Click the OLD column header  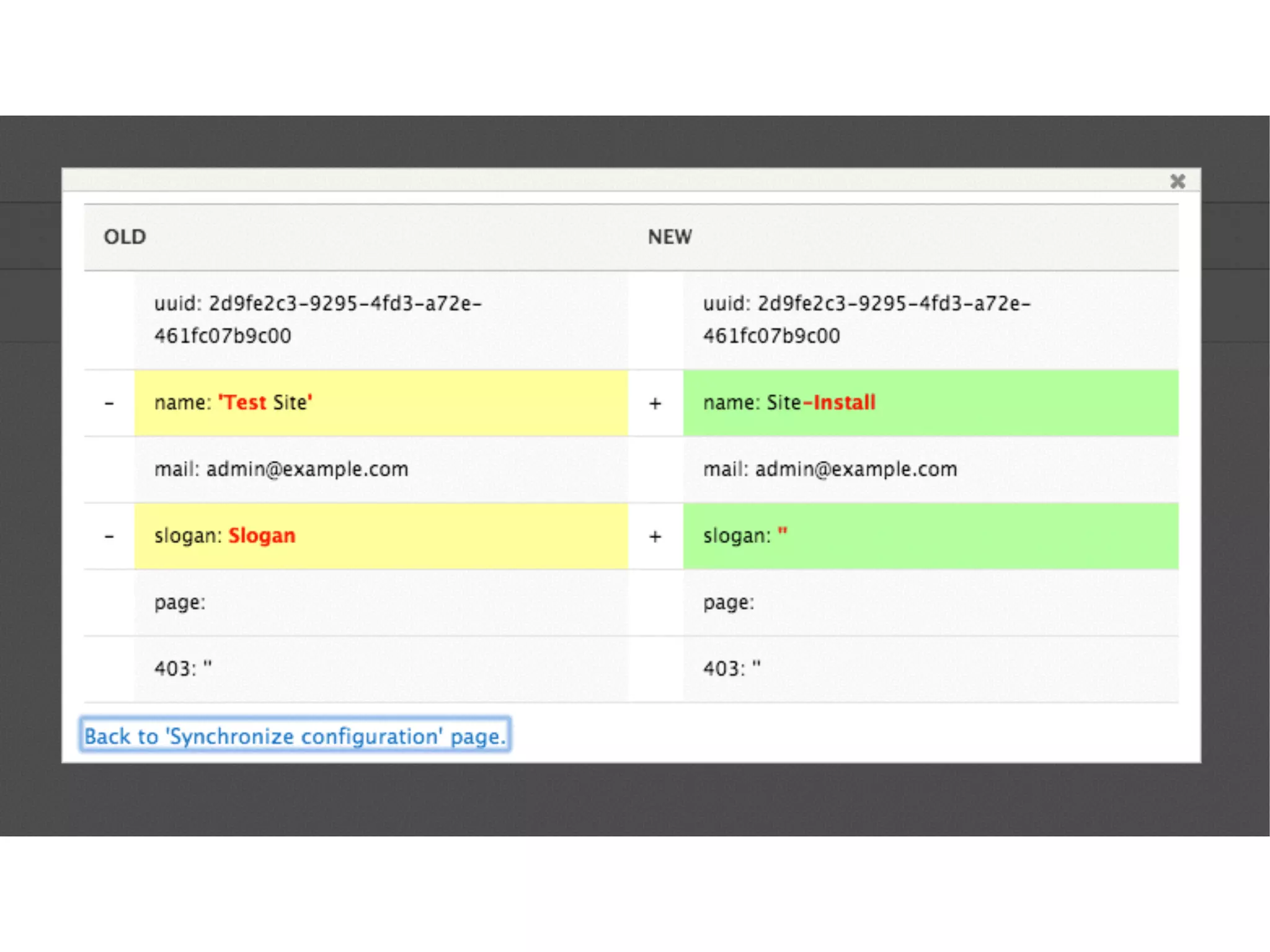tap(125, 237)
